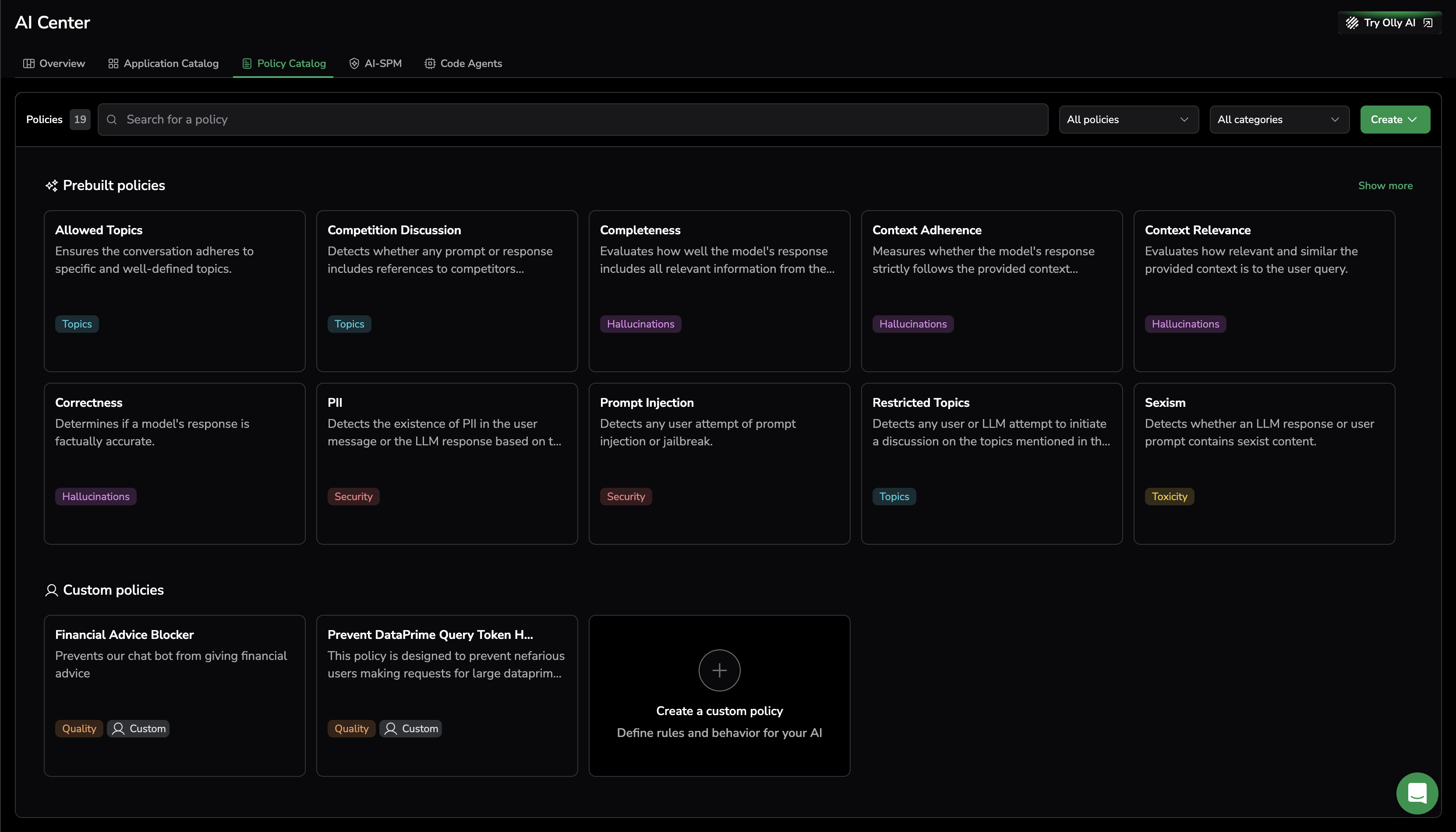Open the green Create dropdown button
The image size is (1456, 832).
[x=1395, y=120]
